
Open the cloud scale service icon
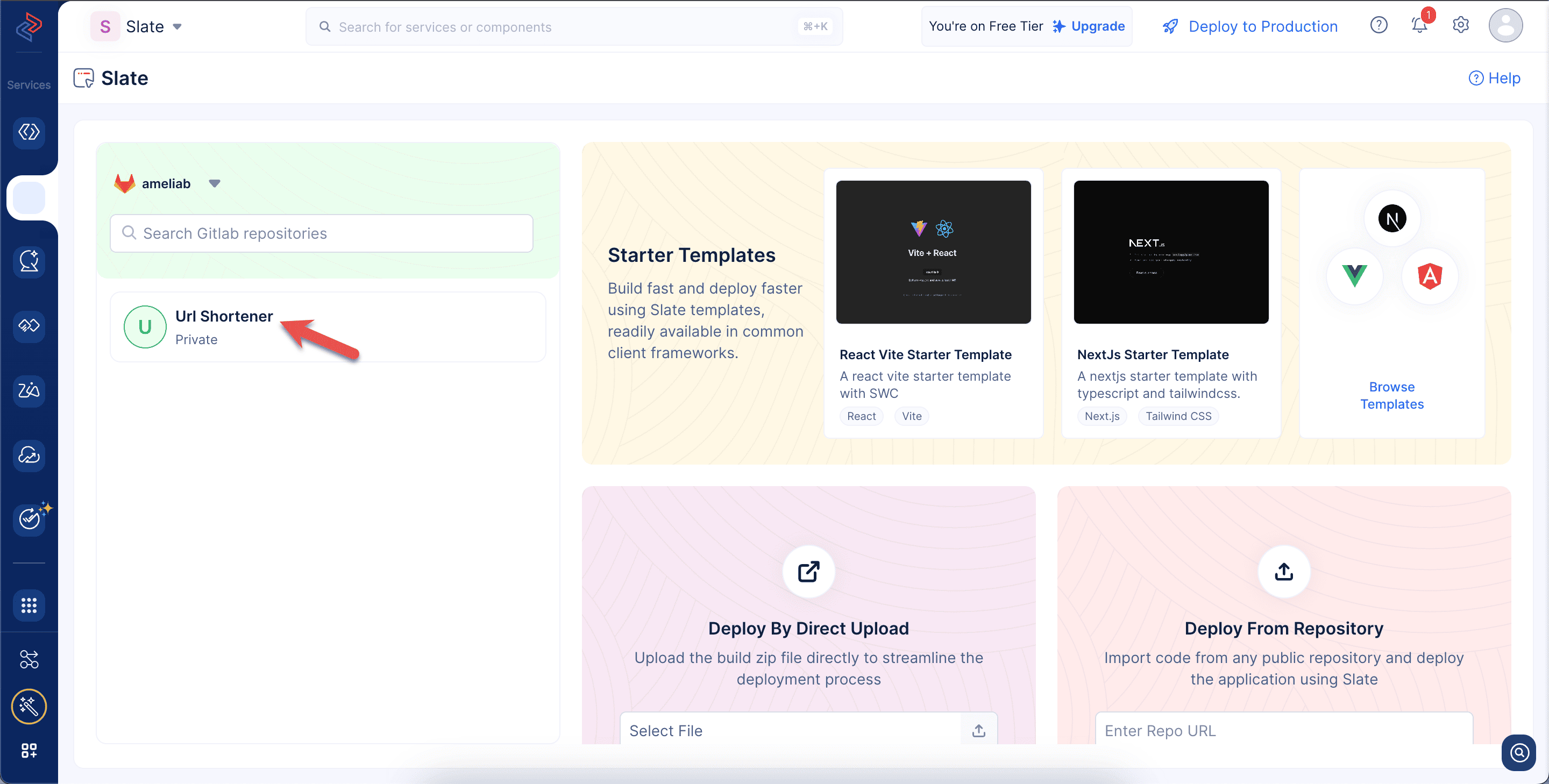(29, 455)
